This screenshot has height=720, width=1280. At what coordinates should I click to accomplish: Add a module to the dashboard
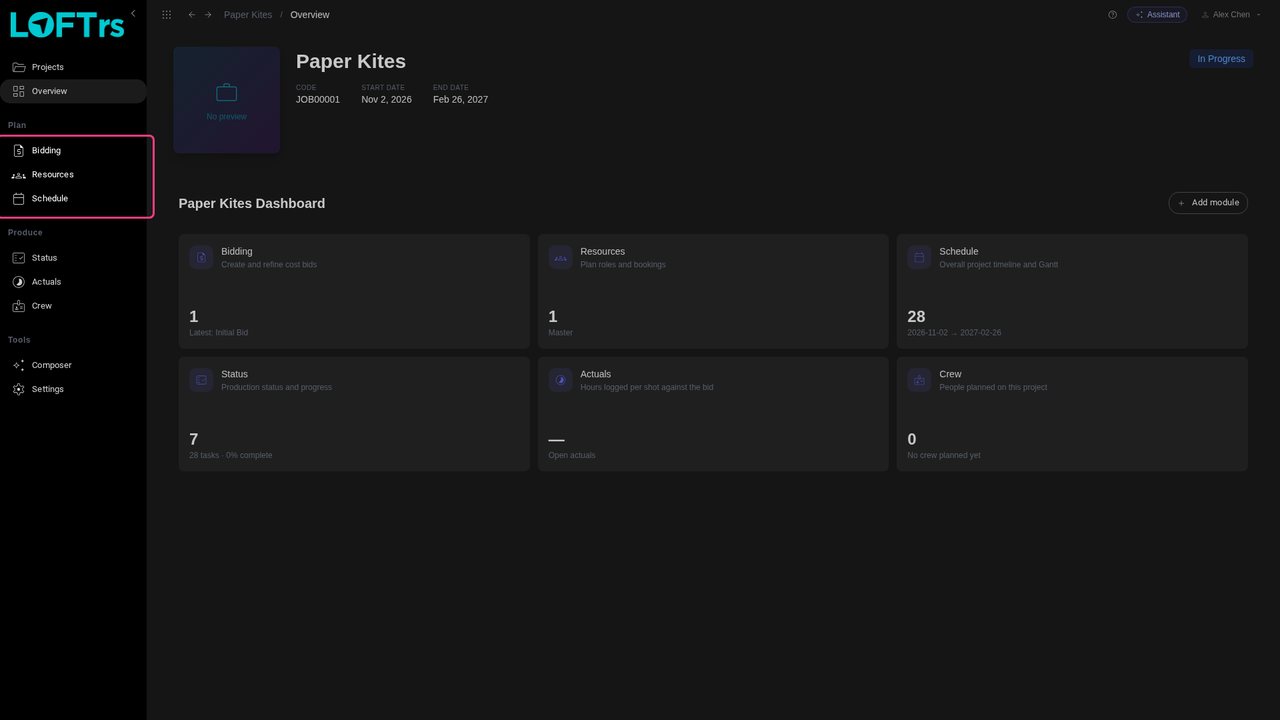click(1208, 203)
